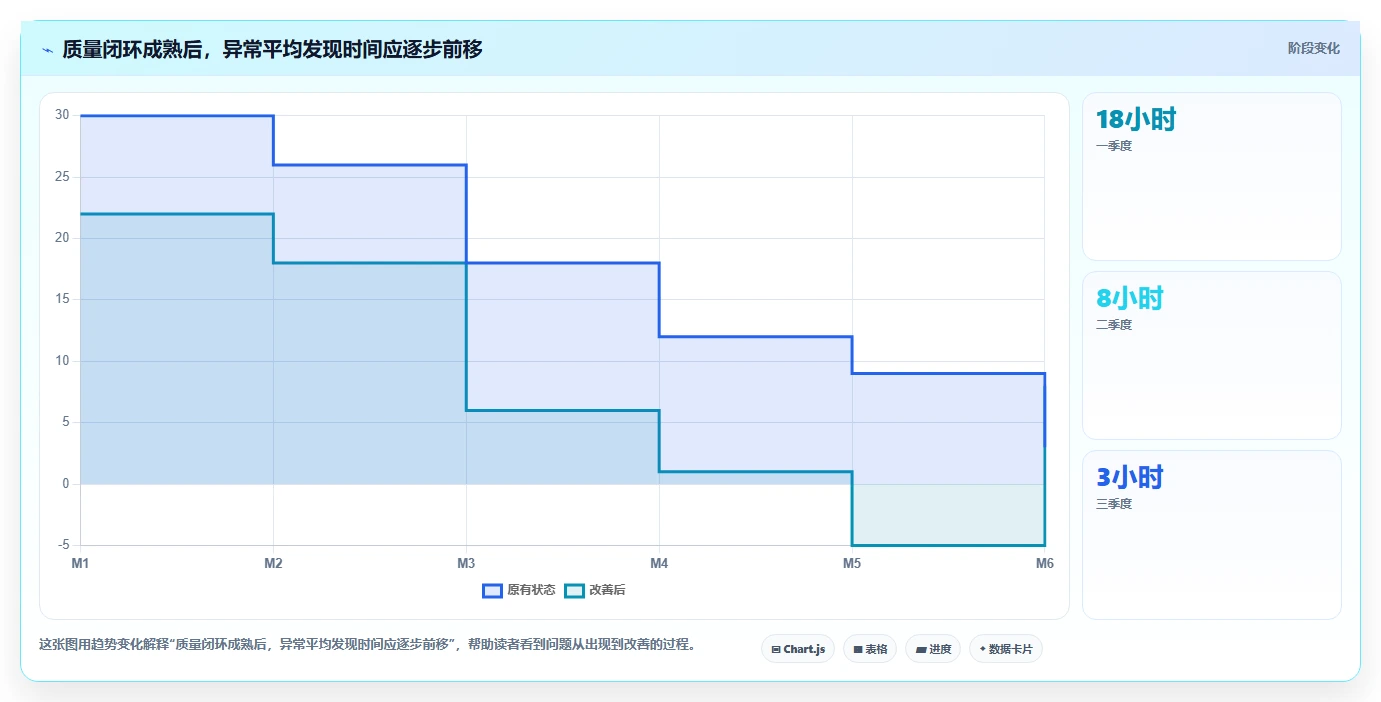Viewport: 1381px width, 702px height.
Task: Open the 8小时 二季度 data card
Action: pos(1211,355)
